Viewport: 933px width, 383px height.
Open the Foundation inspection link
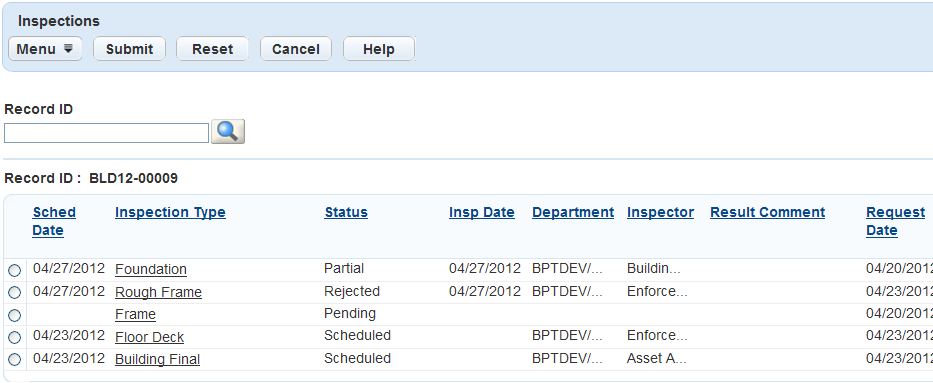point(151,269)
